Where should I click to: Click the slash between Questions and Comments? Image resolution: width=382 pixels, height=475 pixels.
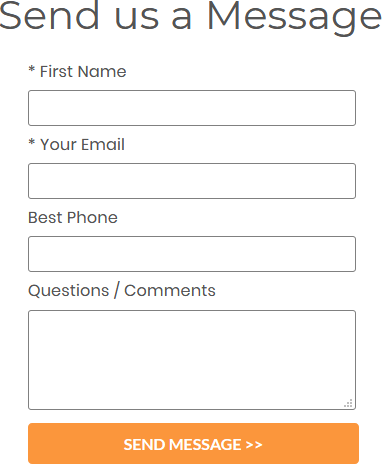tap(116, 290)
